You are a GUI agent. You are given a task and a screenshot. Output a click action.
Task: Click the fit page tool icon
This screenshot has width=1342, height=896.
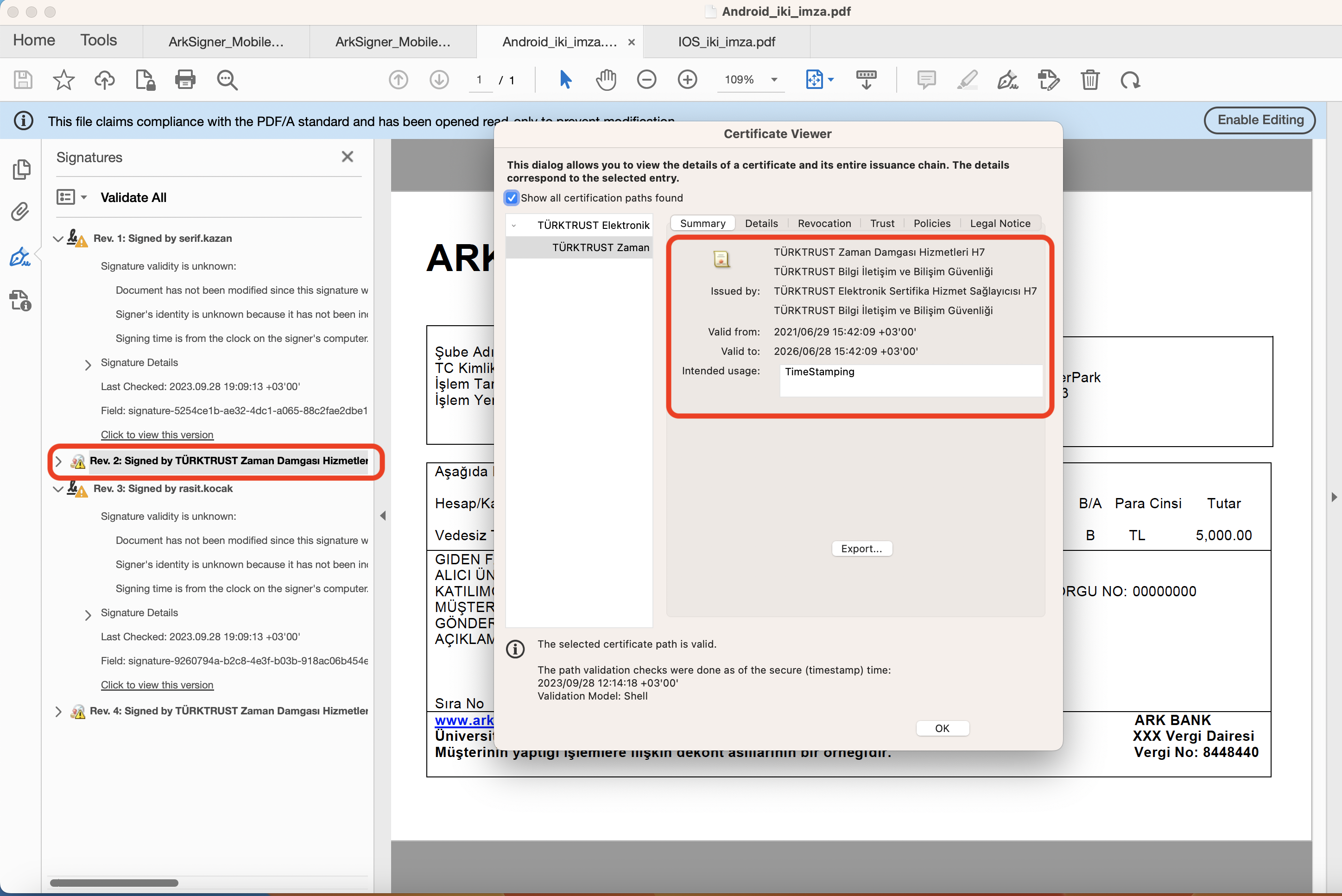click(x=815, y=79)
